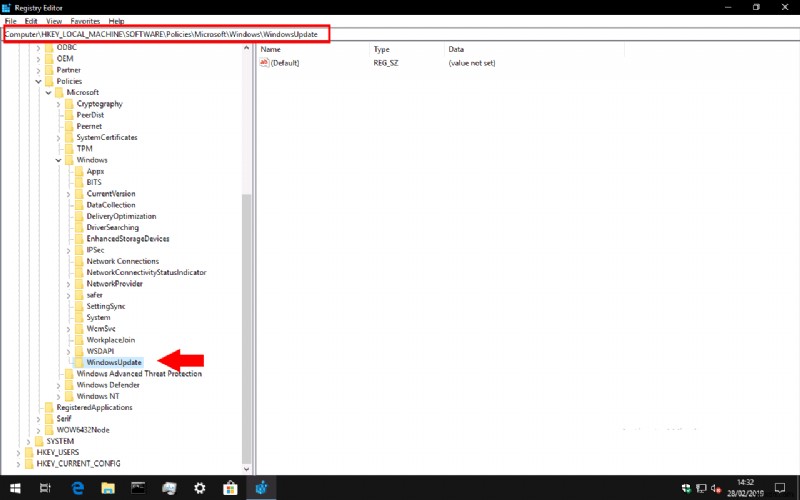The width and height of the screenshot is (800, 500).
Task: Select the ODBC key
Action: (x=66, y=47)
